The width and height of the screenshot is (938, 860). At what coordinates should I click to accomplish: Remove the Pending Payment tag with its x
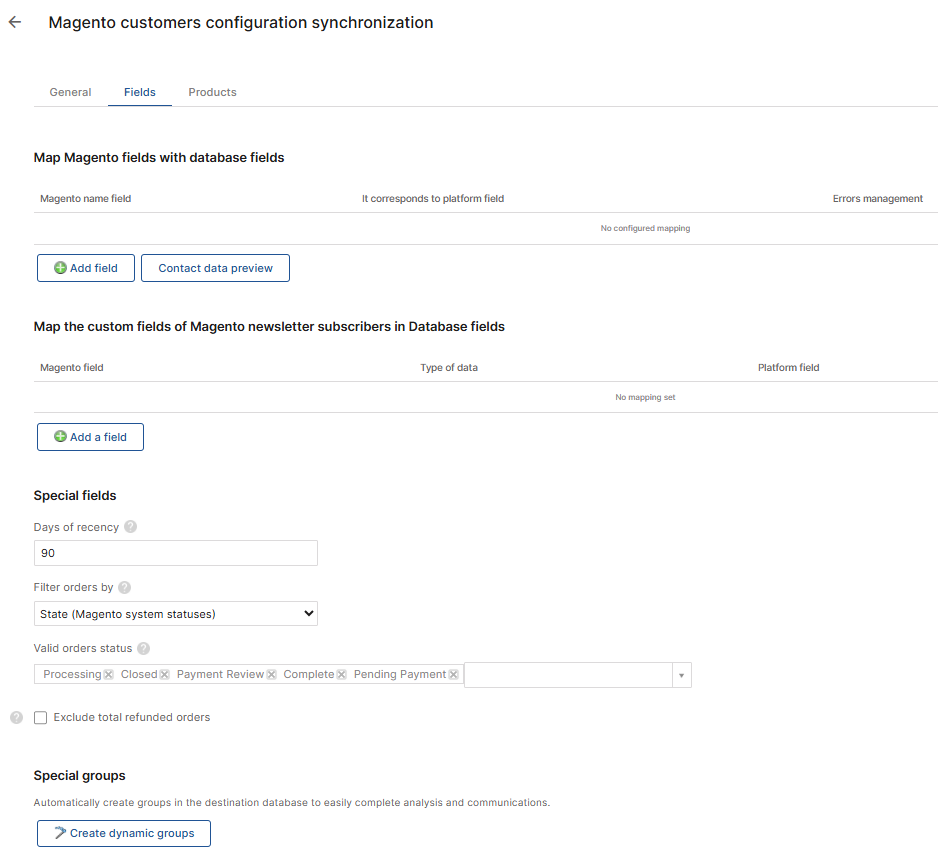(x=453, y=674)
